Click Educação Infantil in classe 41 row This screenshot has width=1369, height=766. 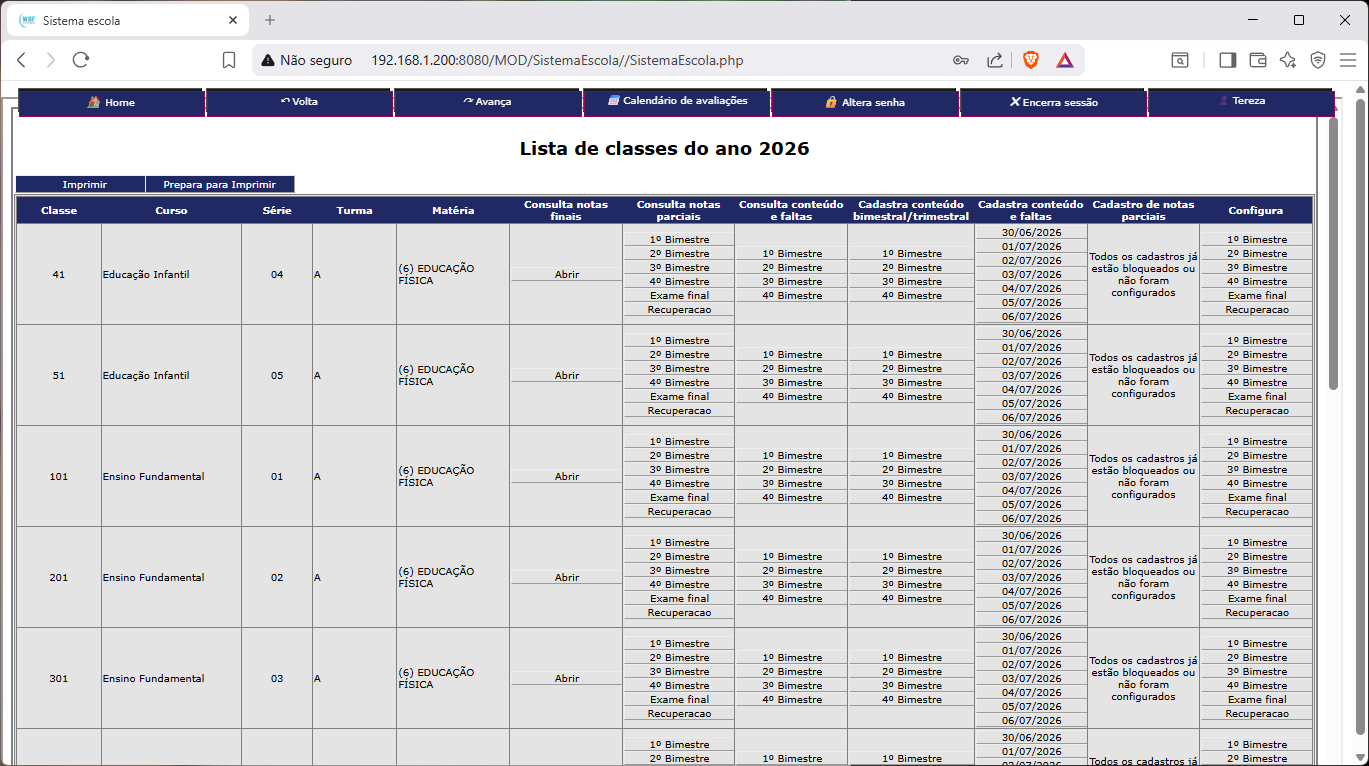point(146,274)
